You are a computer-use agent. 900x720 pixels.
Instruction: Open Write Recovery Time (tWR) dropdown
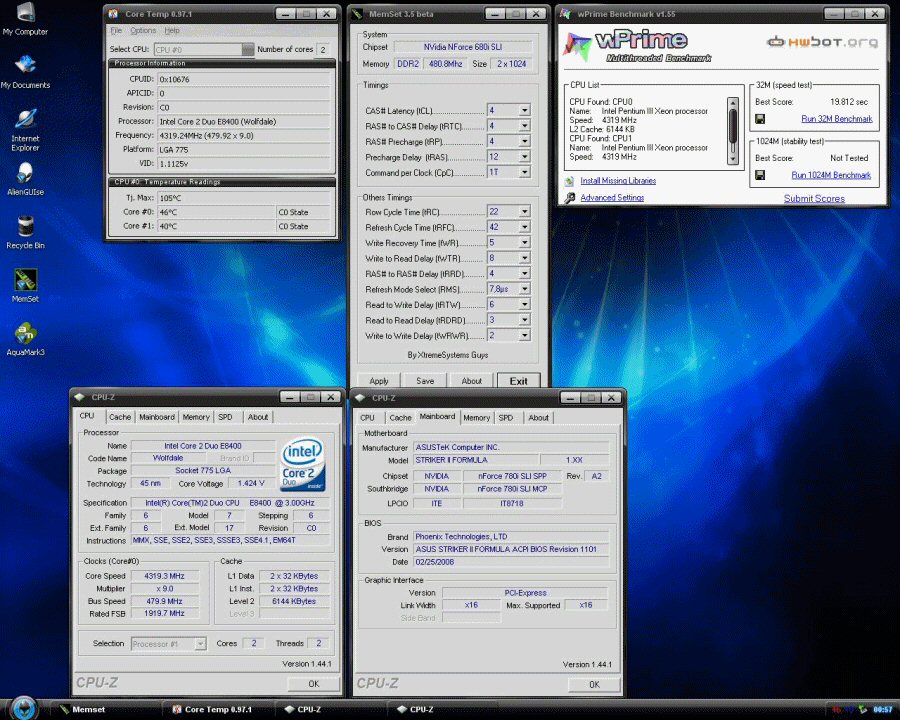(x=525, y=243)
